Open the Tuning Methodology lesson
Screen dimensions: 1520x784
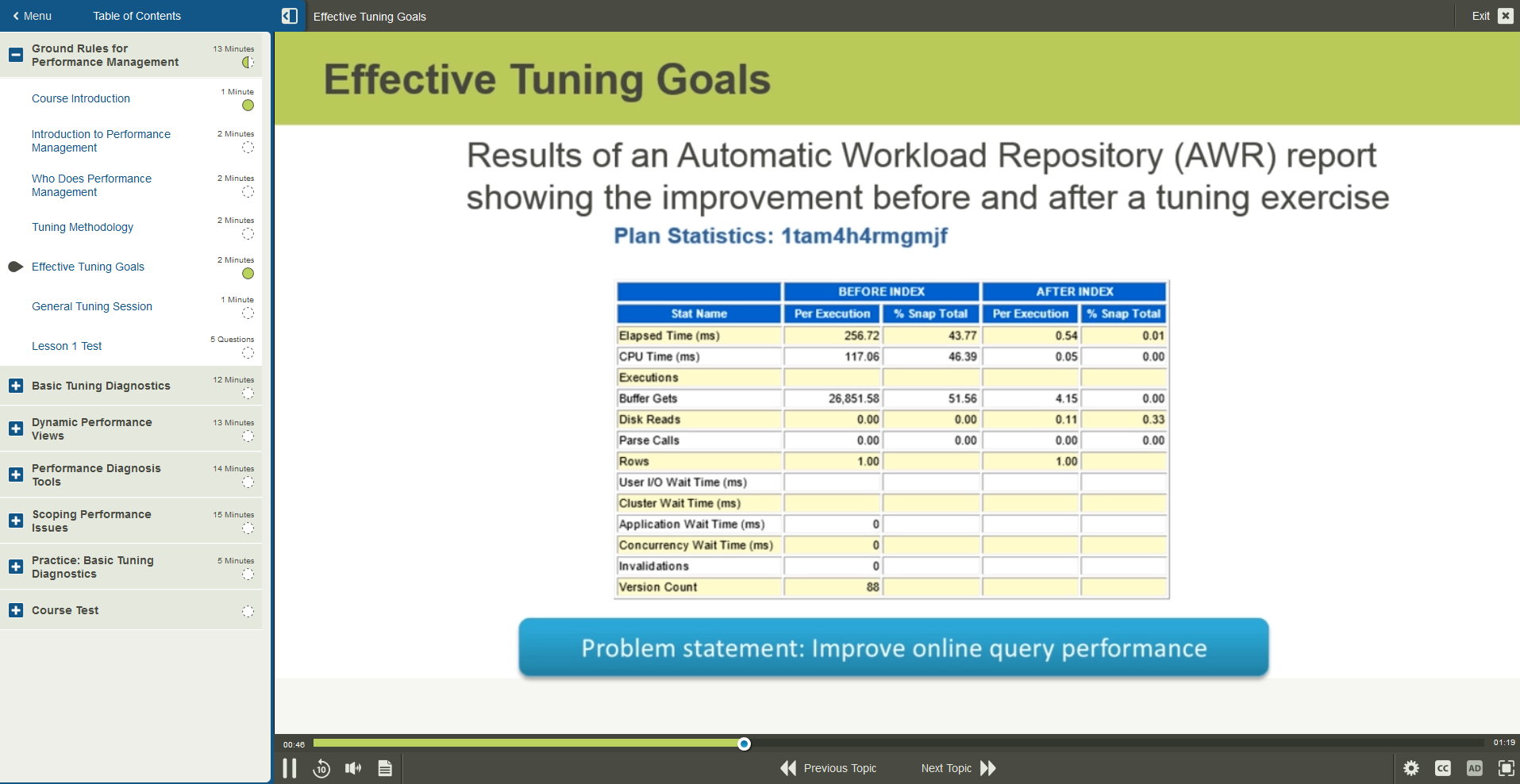[83, 227]
